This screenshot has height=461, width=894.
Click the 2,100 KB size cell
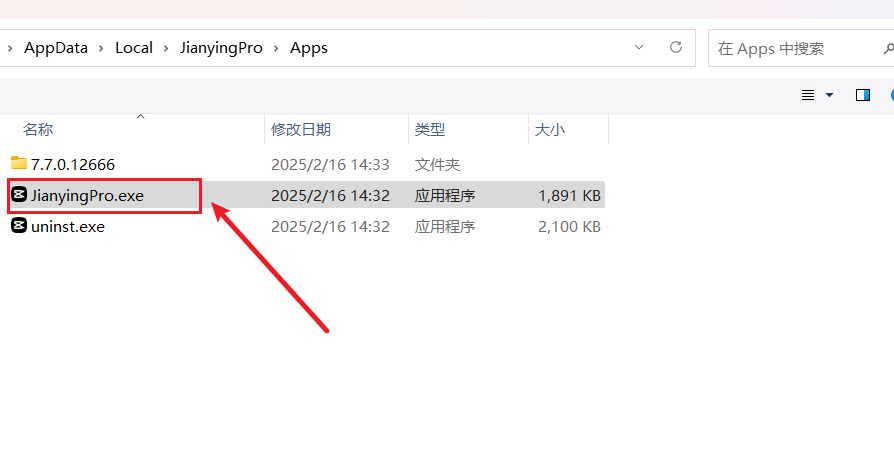click(570, 226)
